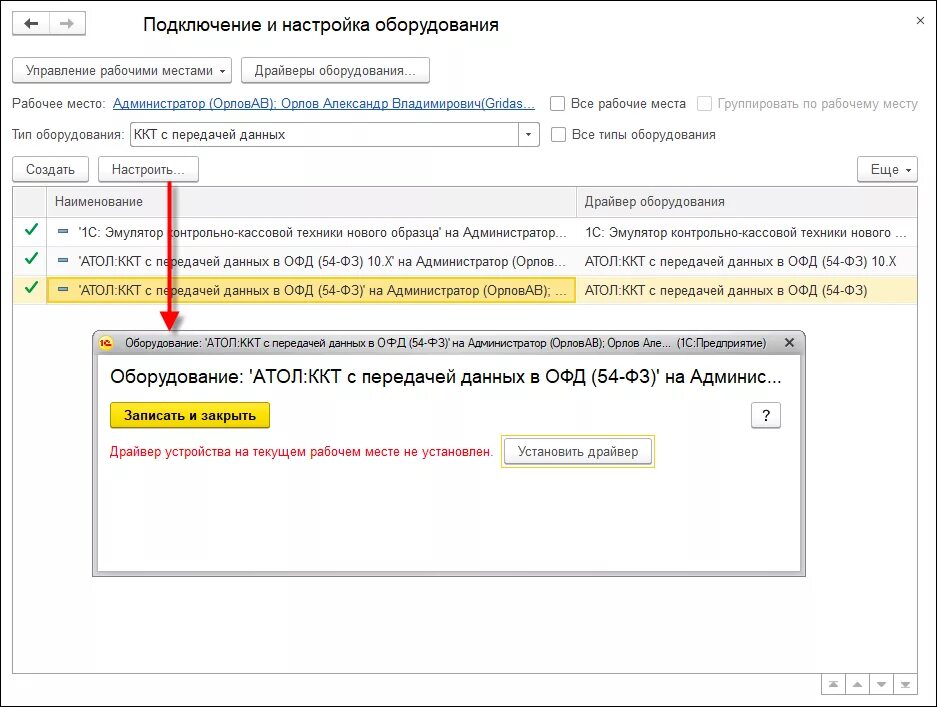
Task: Click the Создать button
Action: 50,169
